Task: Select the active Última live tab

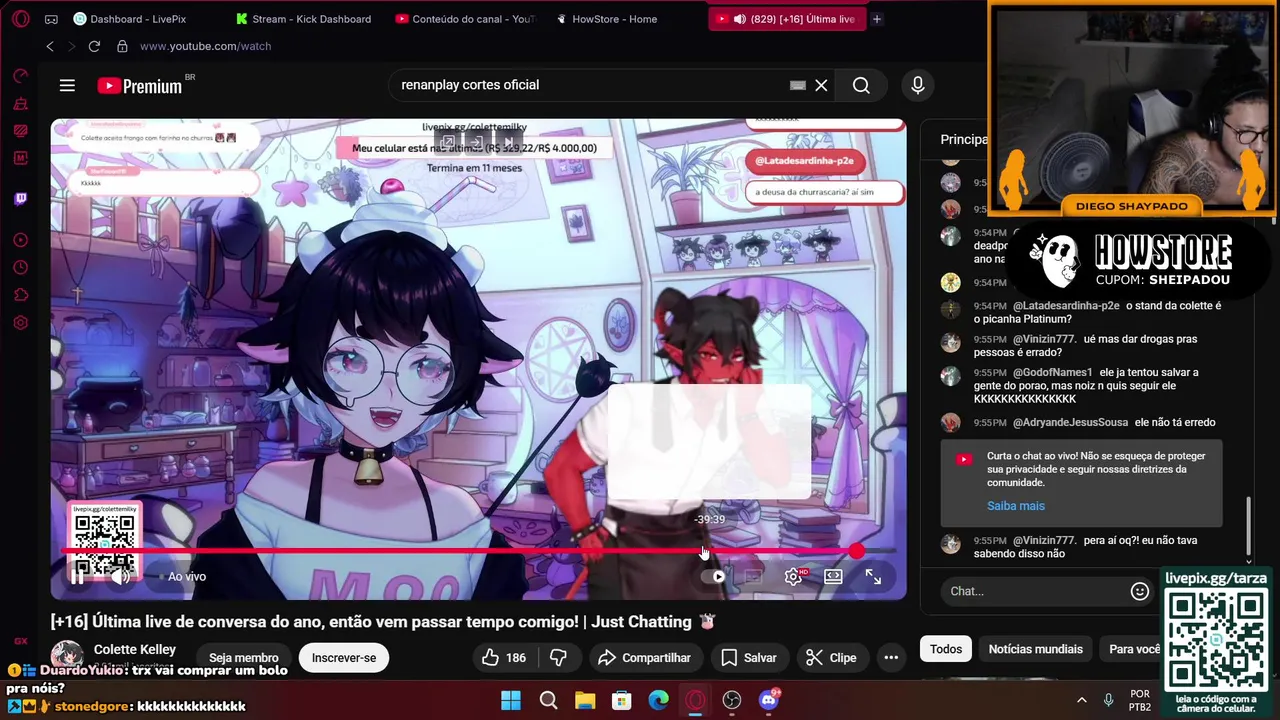Action: pos(786,19)
